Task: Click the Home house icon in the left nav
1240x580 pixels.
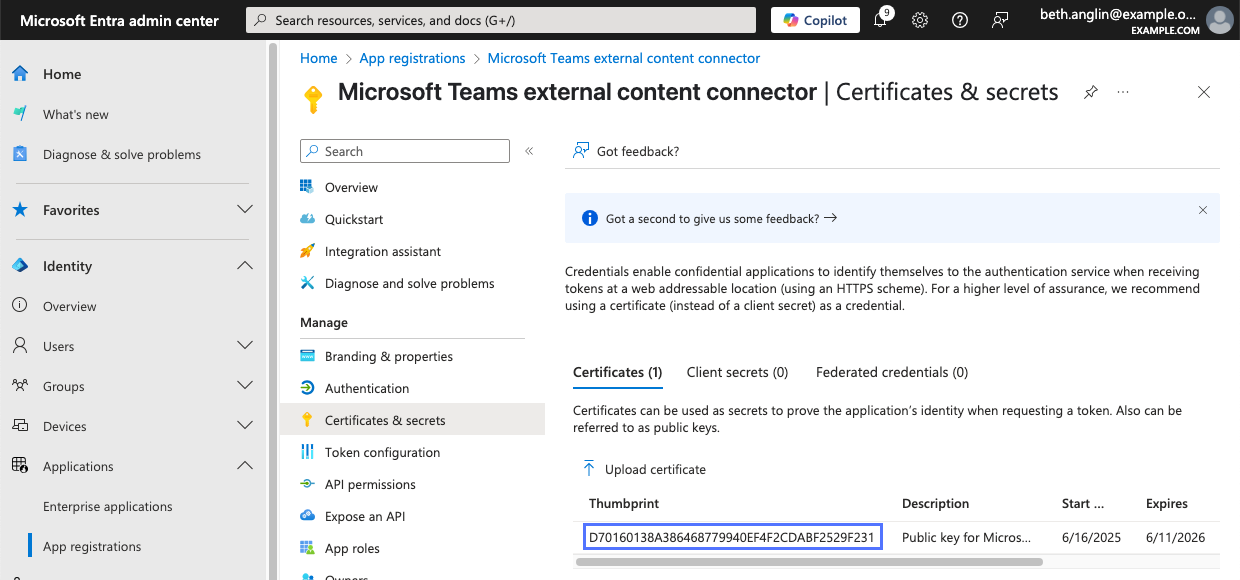Action: coord(20,74)
